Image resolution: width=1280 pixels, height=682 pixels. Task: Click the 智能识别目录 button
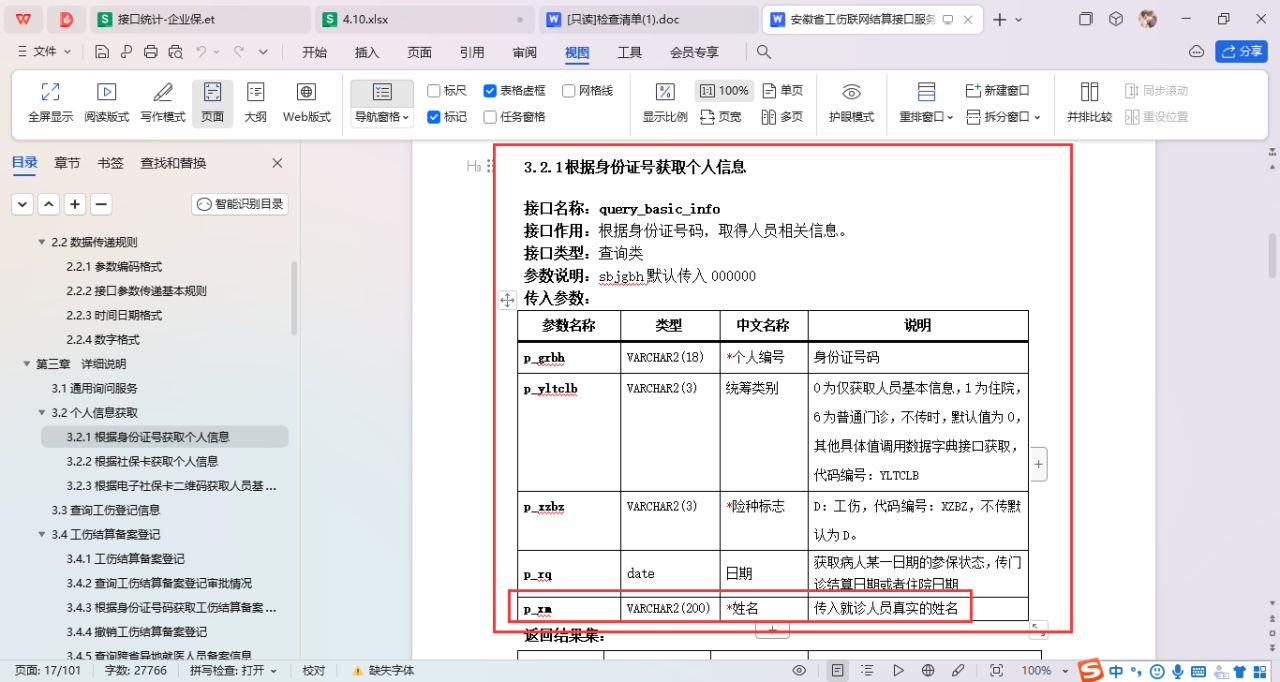pyautogui.click(x=240, y=204)
